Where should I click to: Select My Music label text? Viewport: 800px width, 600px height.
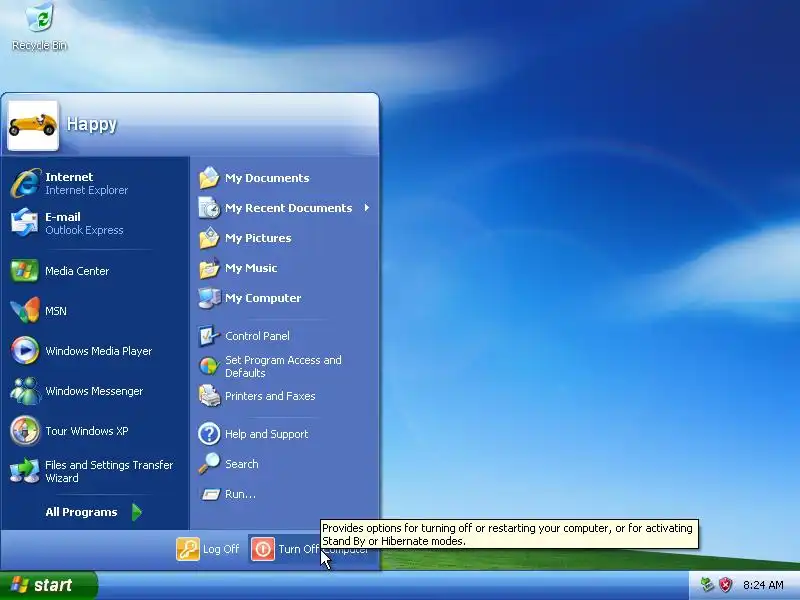(251, 268)
